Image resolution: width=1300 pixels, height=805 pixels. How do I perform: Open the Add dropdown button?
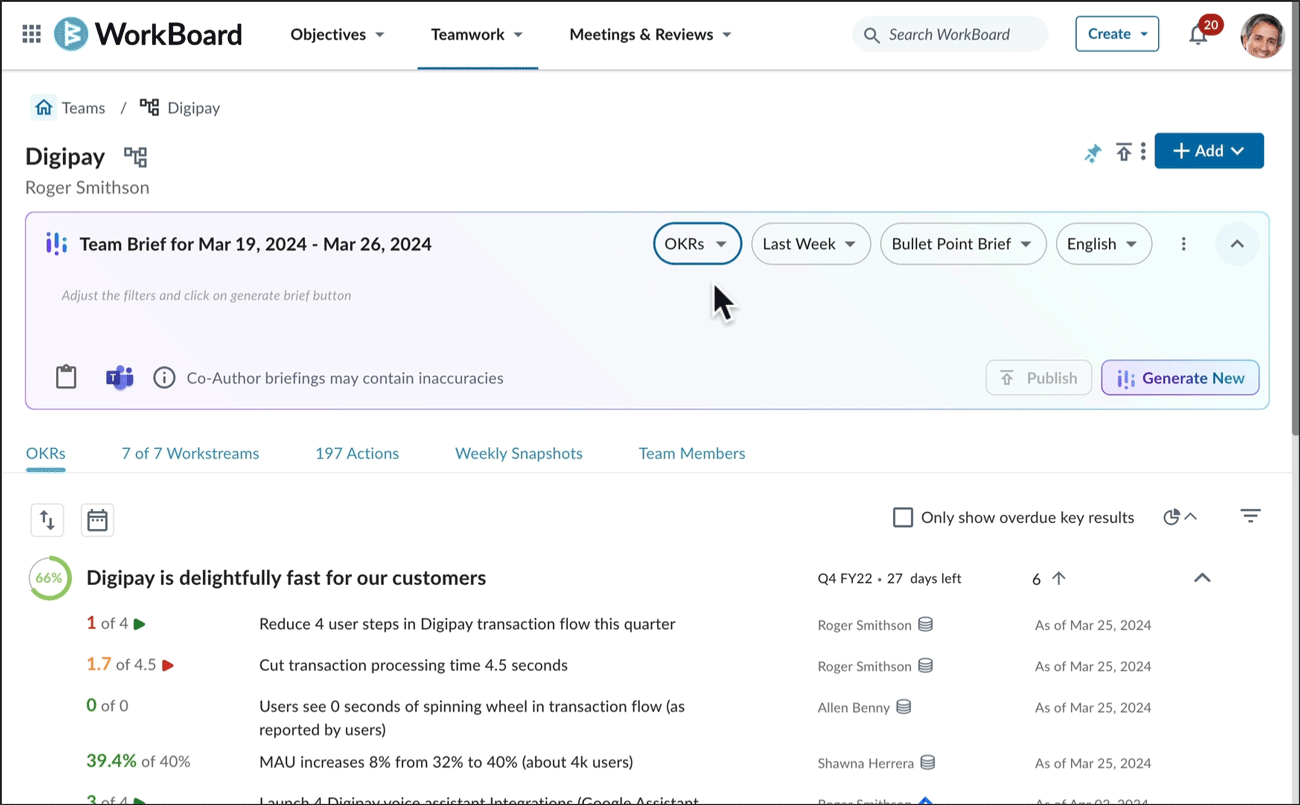point(1209,151)
